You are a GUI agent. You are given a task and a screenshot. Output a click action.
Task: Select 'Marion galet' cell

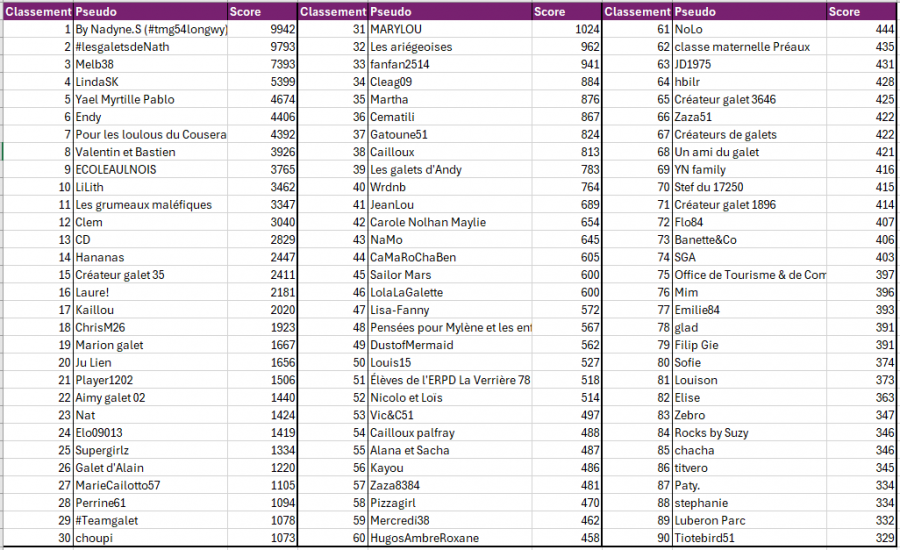point(150,345)
